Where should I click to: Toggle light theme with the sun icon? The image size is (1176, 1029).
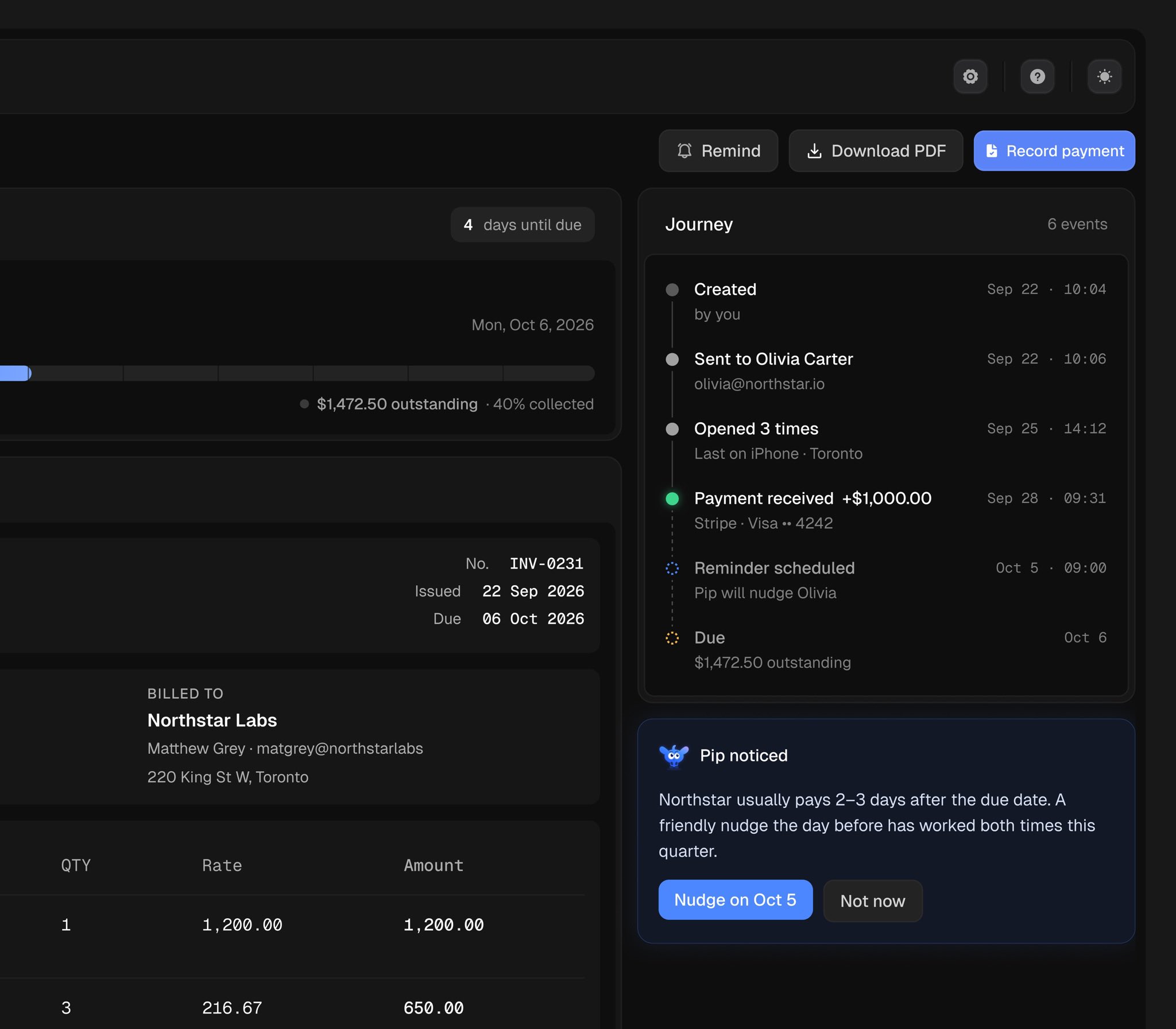point(1104,76)
